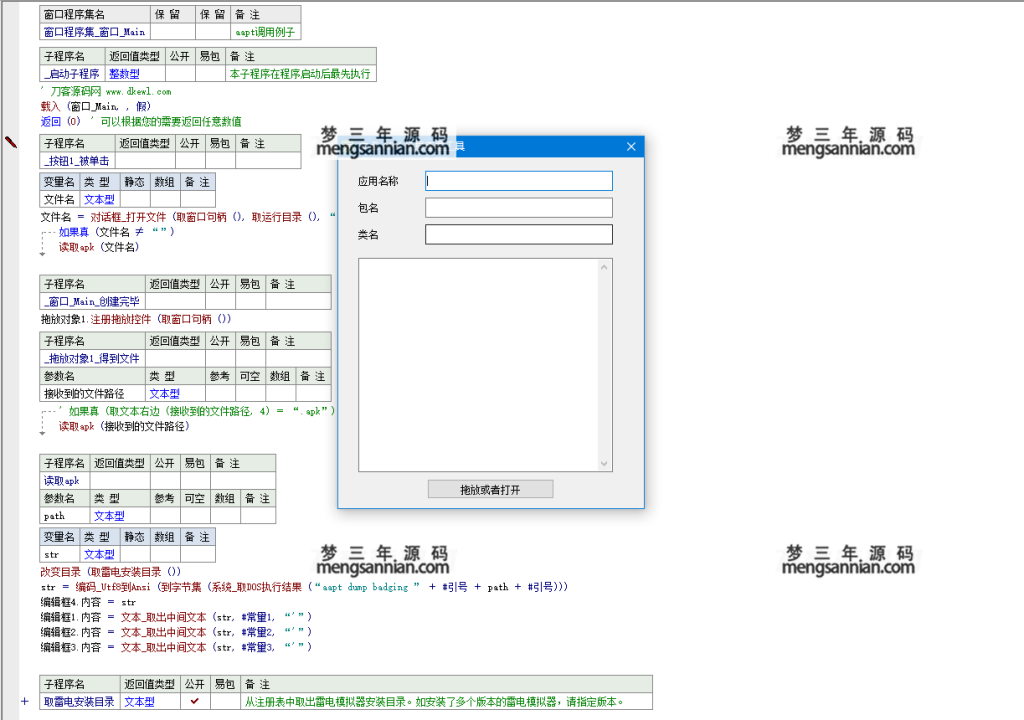Select the 类名 input field
1024x720 pixels.
(518, 235)
